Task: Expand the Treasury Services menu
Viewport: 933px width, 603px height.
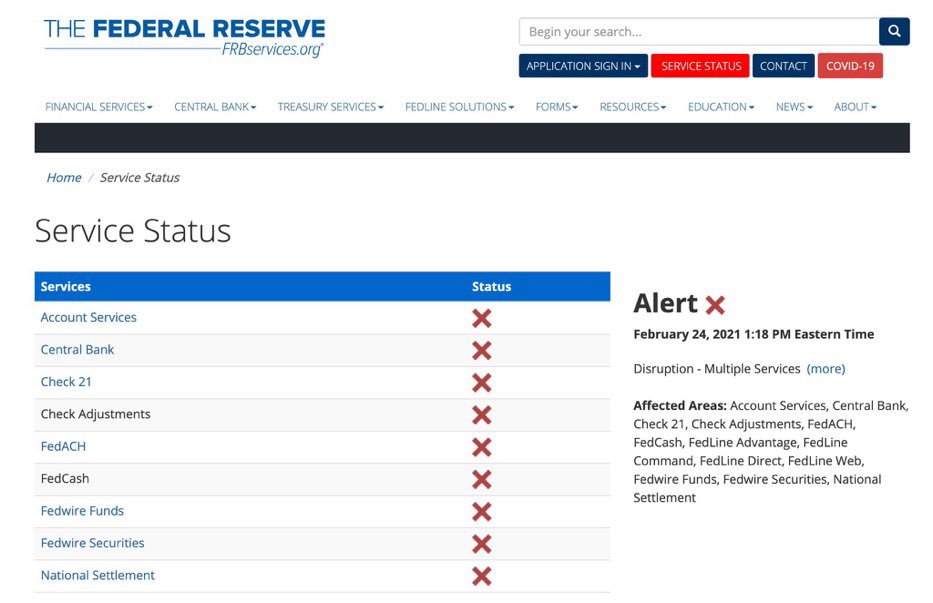Action: point(330,107)
